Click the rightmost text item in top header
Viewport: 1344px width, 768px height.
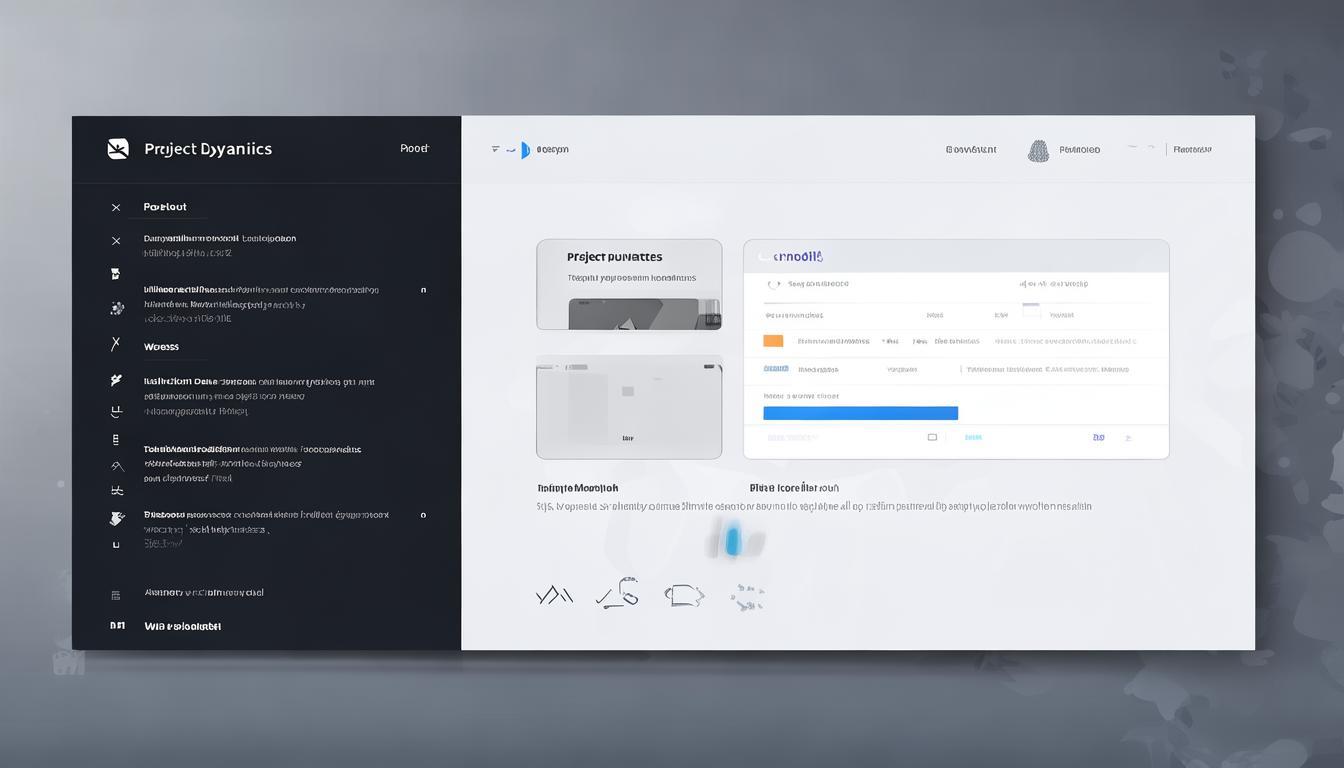1192,150
